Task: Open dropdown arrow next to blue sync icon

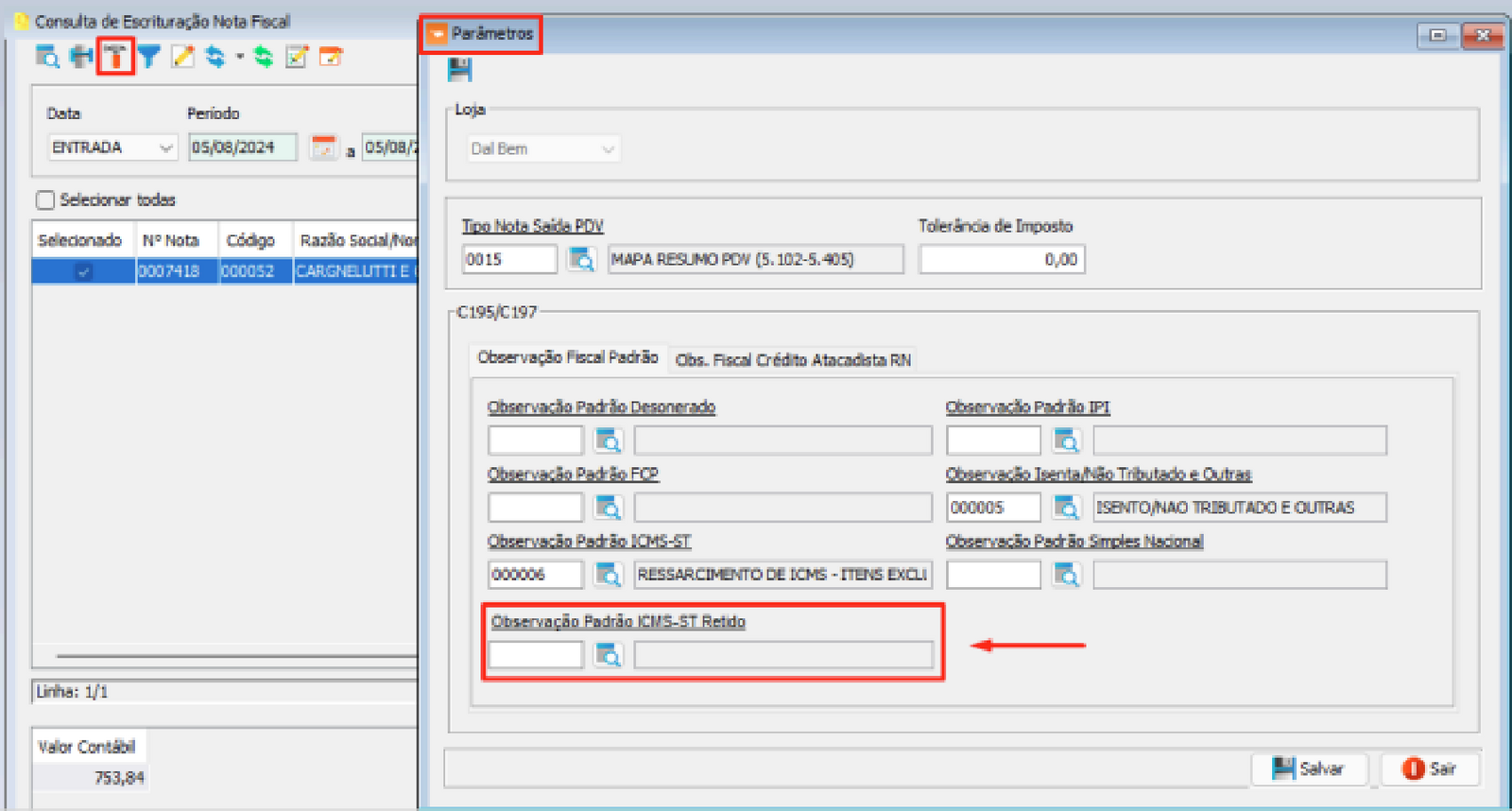Action: [x=240, y=58]
